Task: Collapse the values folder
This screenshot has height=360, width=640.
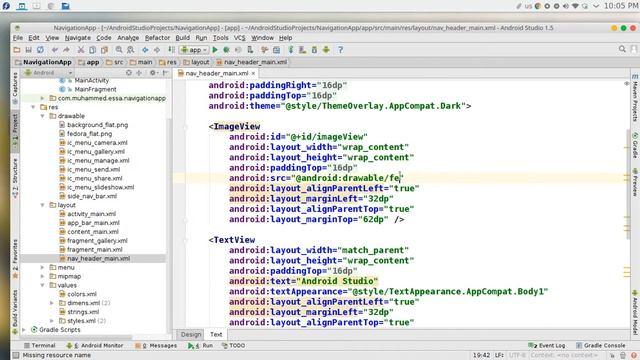Action: [42, 285]
